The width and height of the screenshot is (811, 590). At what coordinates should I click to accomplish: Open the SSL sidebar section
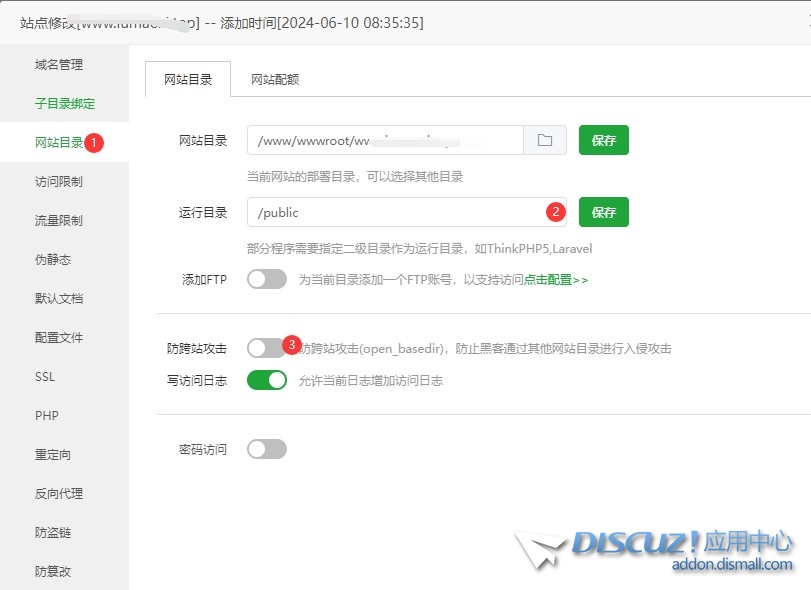[x=45, y=377]
